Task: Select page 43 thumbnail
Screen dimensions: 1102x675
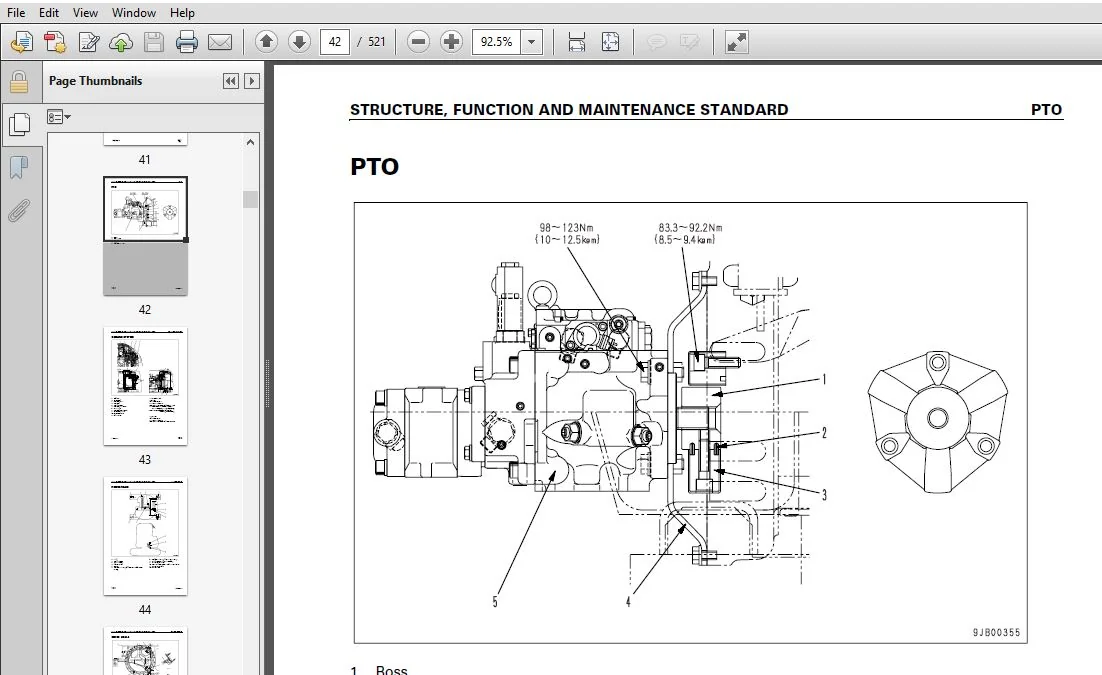Action: point(145,386)
